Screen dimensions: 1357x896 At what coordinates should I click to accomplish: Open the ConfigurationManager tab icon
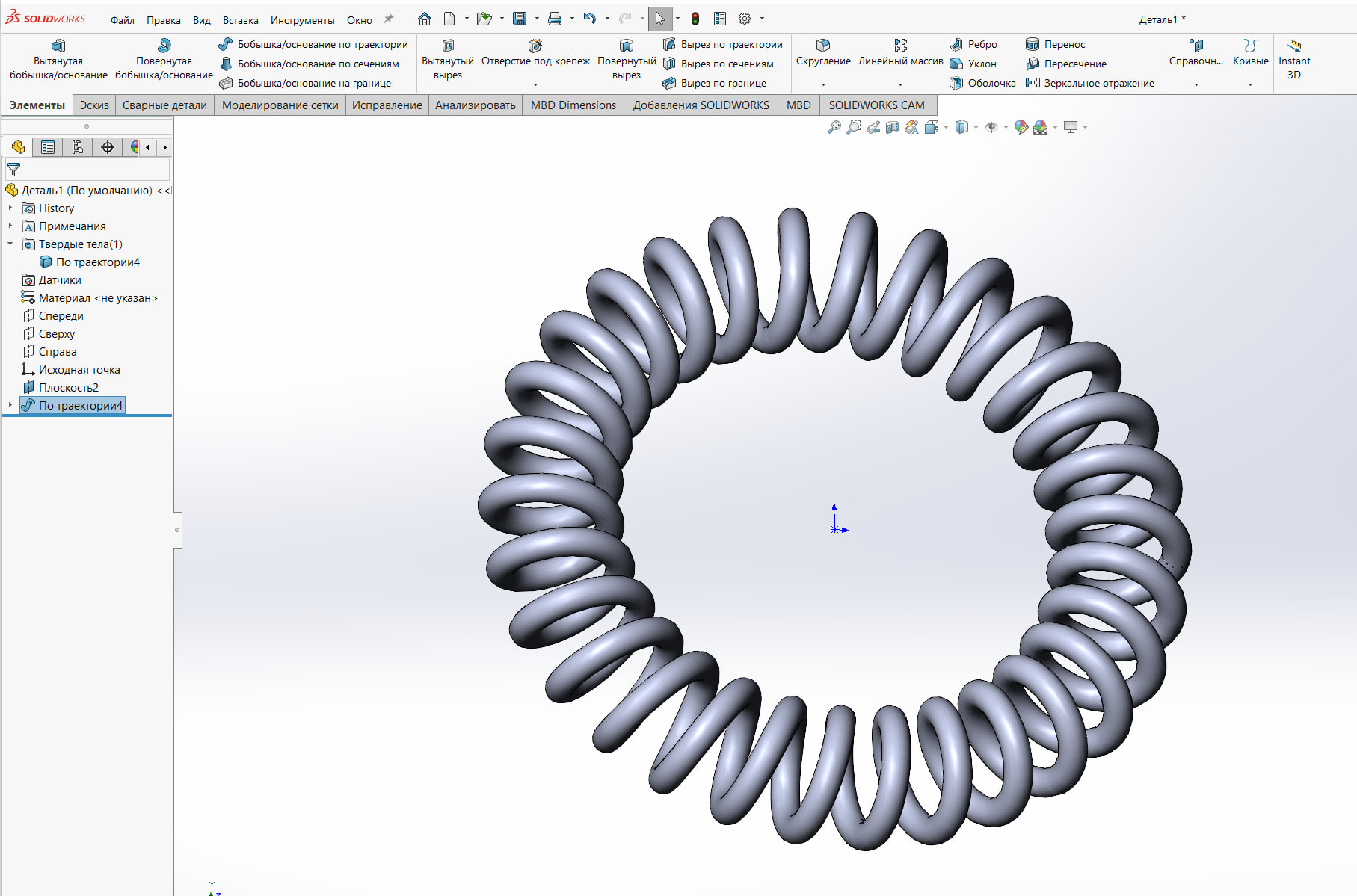[78, 147]
